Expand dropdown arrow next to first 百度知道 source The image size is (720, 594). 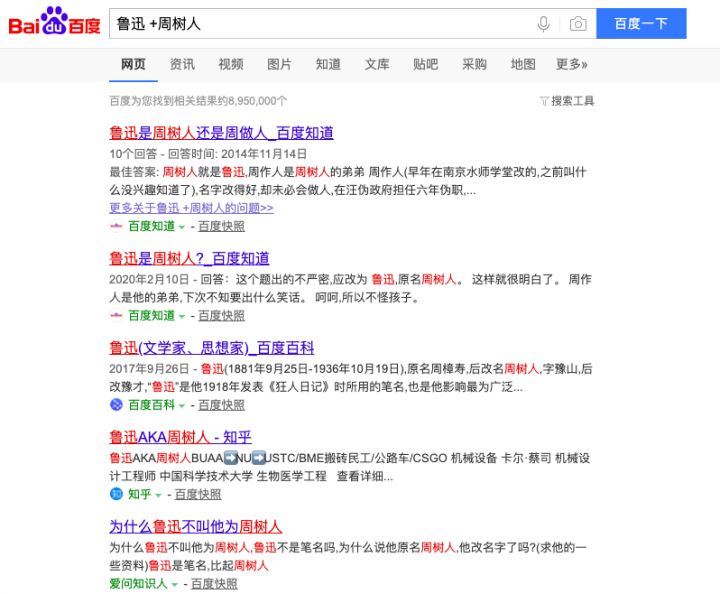[182, 227]
